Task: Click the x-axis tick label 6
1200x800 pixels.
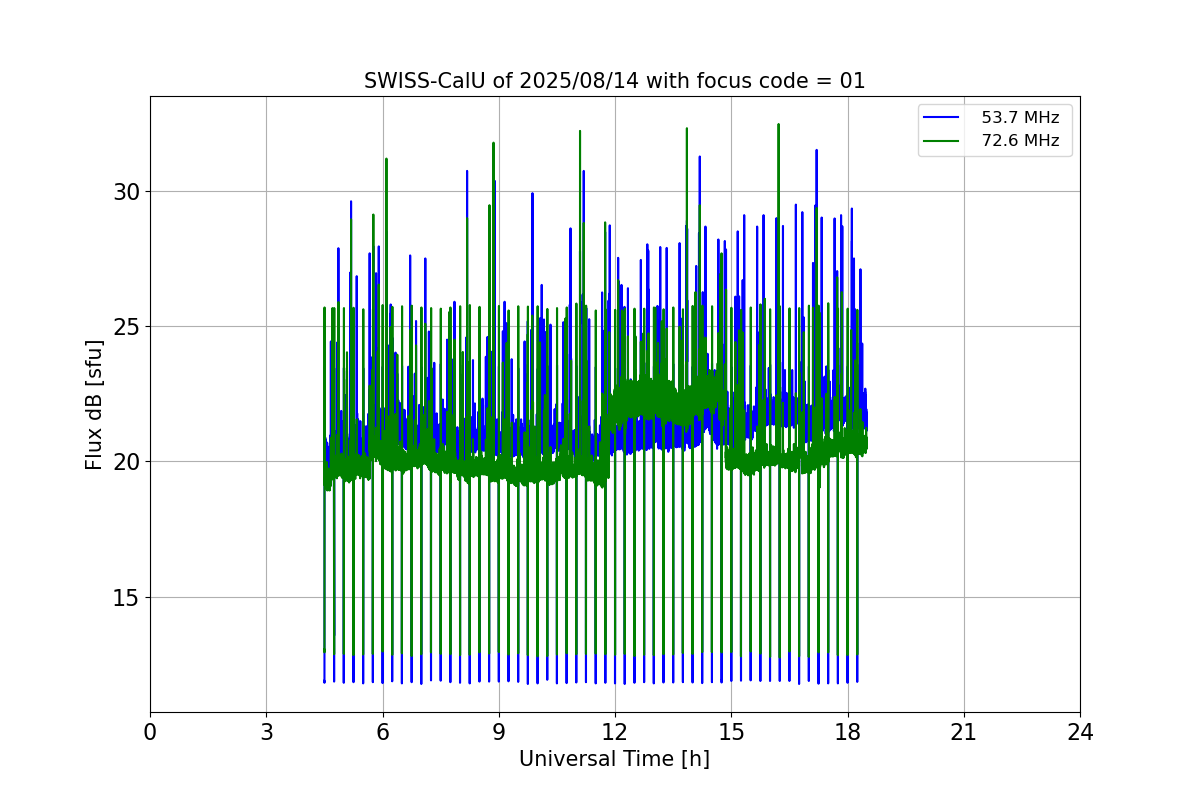Action: point(382,732)
